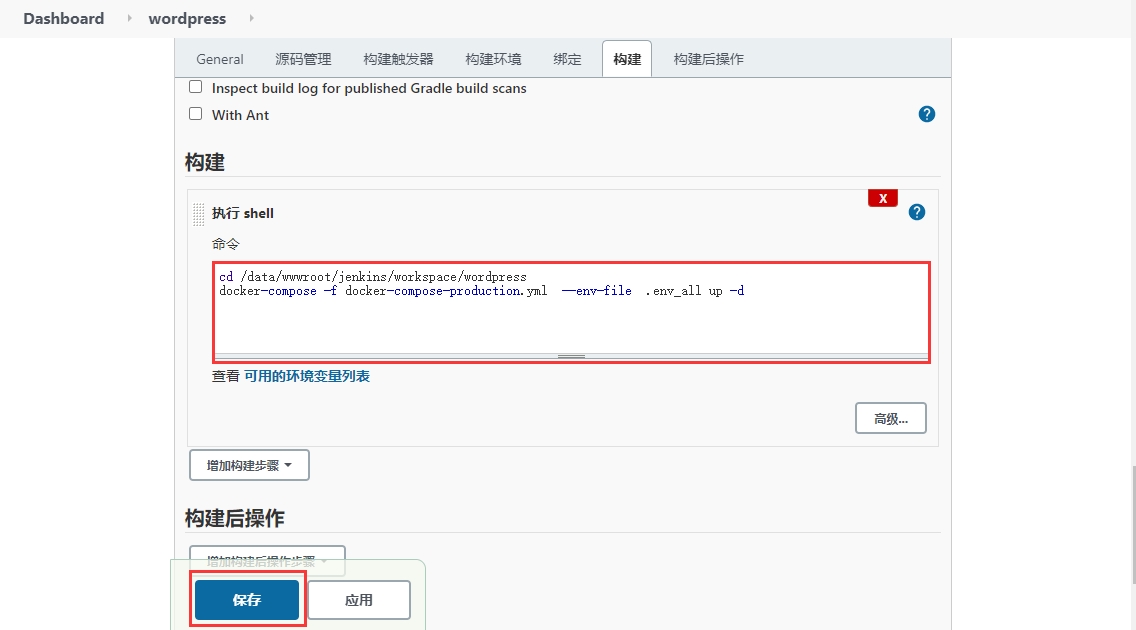This screenshot has height=630, width=1136.
Task: Enable Inspect build log for Gradle scans
Action: [x=196, y=88]
